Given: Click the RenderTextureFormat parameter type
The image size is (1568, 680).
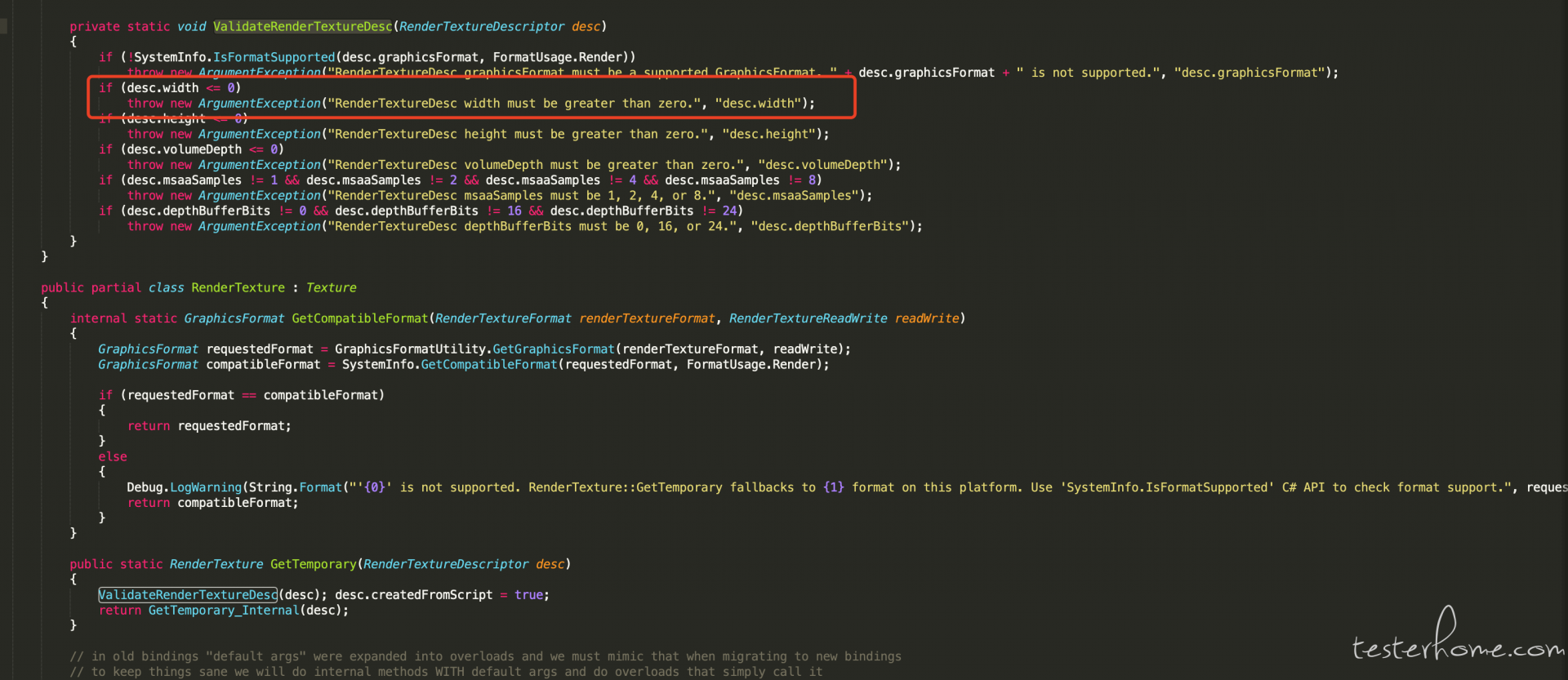Looking at the screenshot, I should click(x=503, y=318).
